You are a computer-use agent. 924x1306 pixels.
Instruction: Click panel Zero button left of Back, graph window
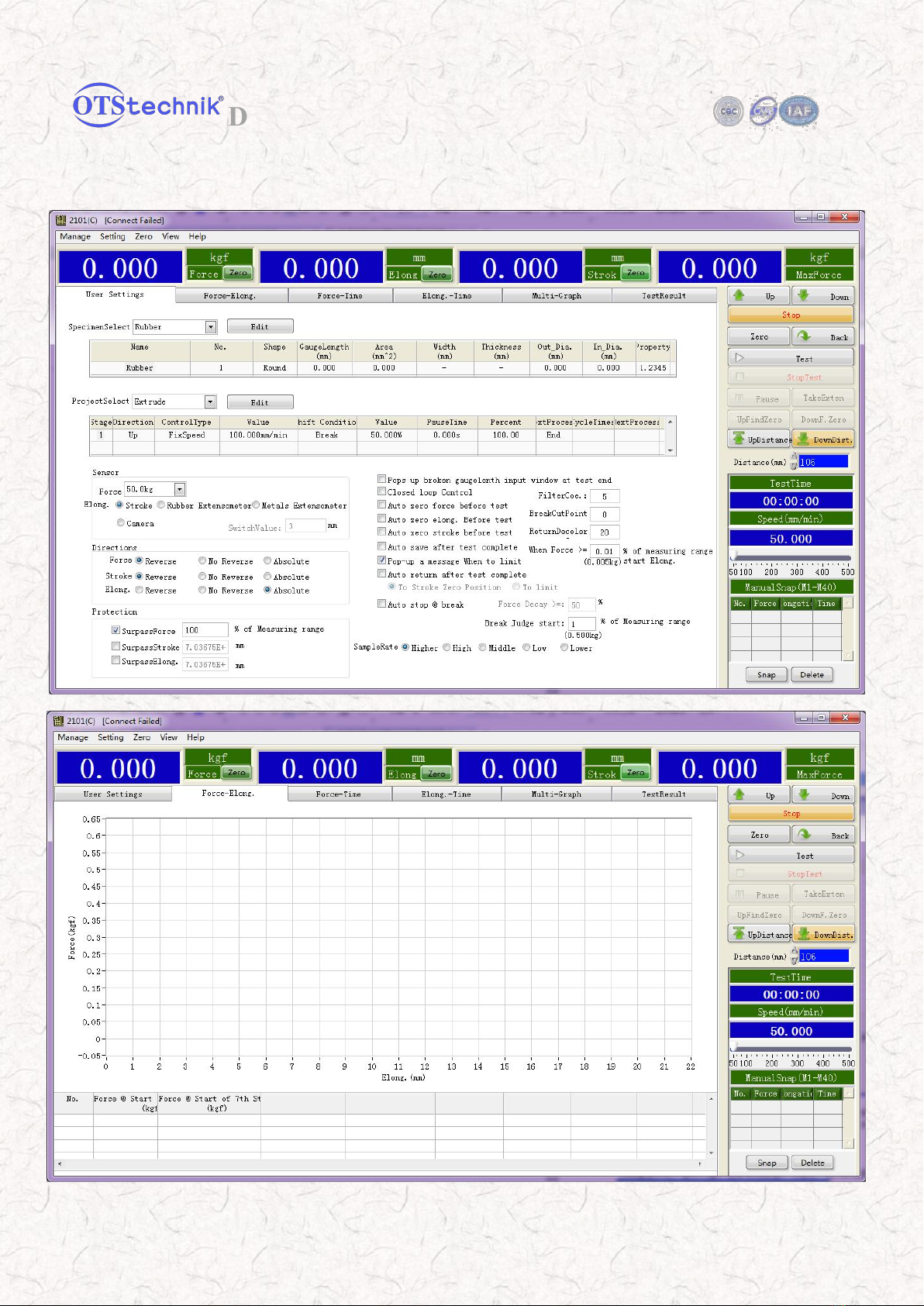759,835
